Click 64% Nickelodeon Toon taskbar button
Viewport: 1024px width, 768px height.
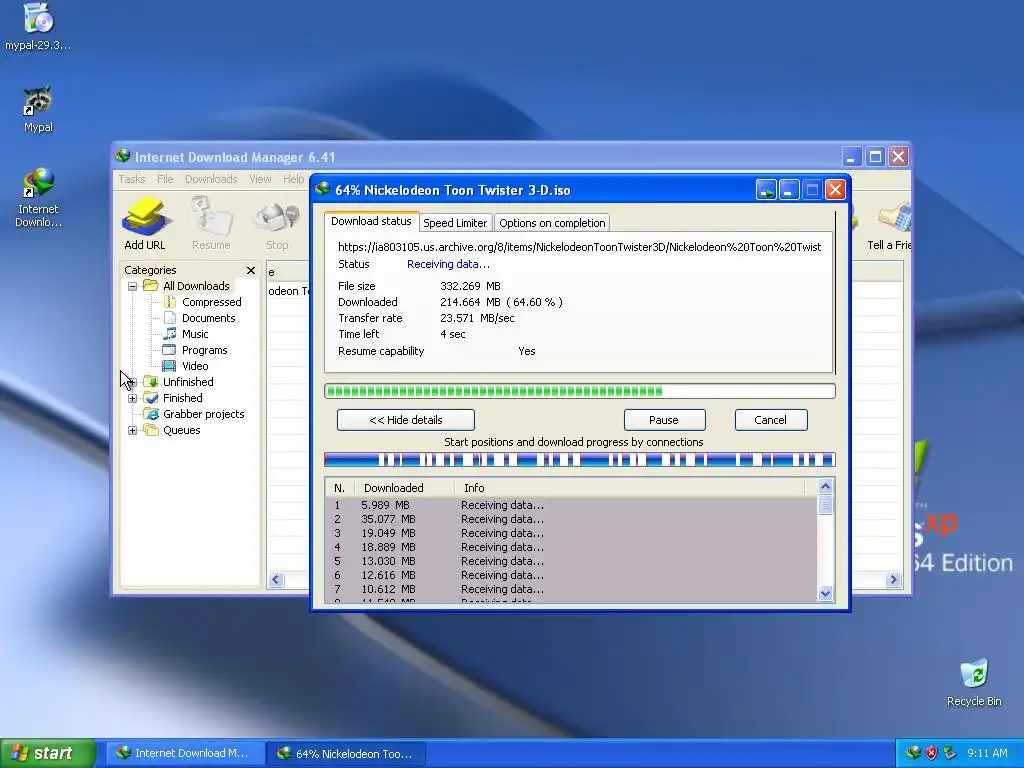346,753
